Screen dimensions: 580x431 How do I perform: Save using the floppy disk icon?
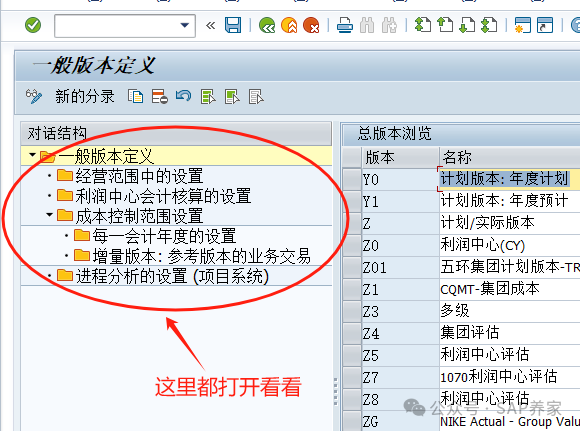coord(233,26)
